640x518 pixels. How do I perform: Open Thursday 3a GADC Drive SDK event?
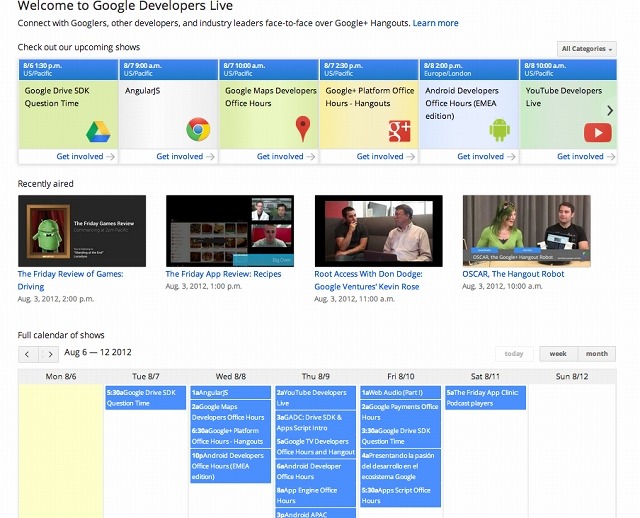(x=316, y=422)
